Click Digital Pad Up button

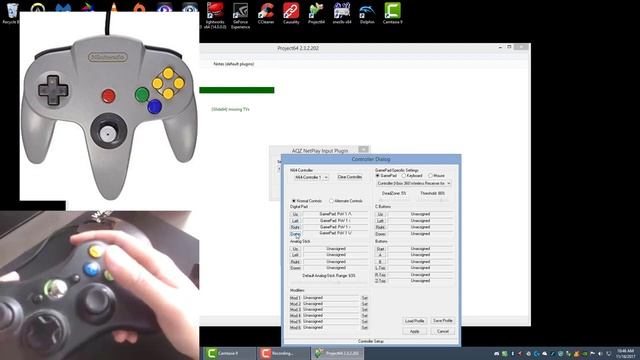click(x=296, y=214)
